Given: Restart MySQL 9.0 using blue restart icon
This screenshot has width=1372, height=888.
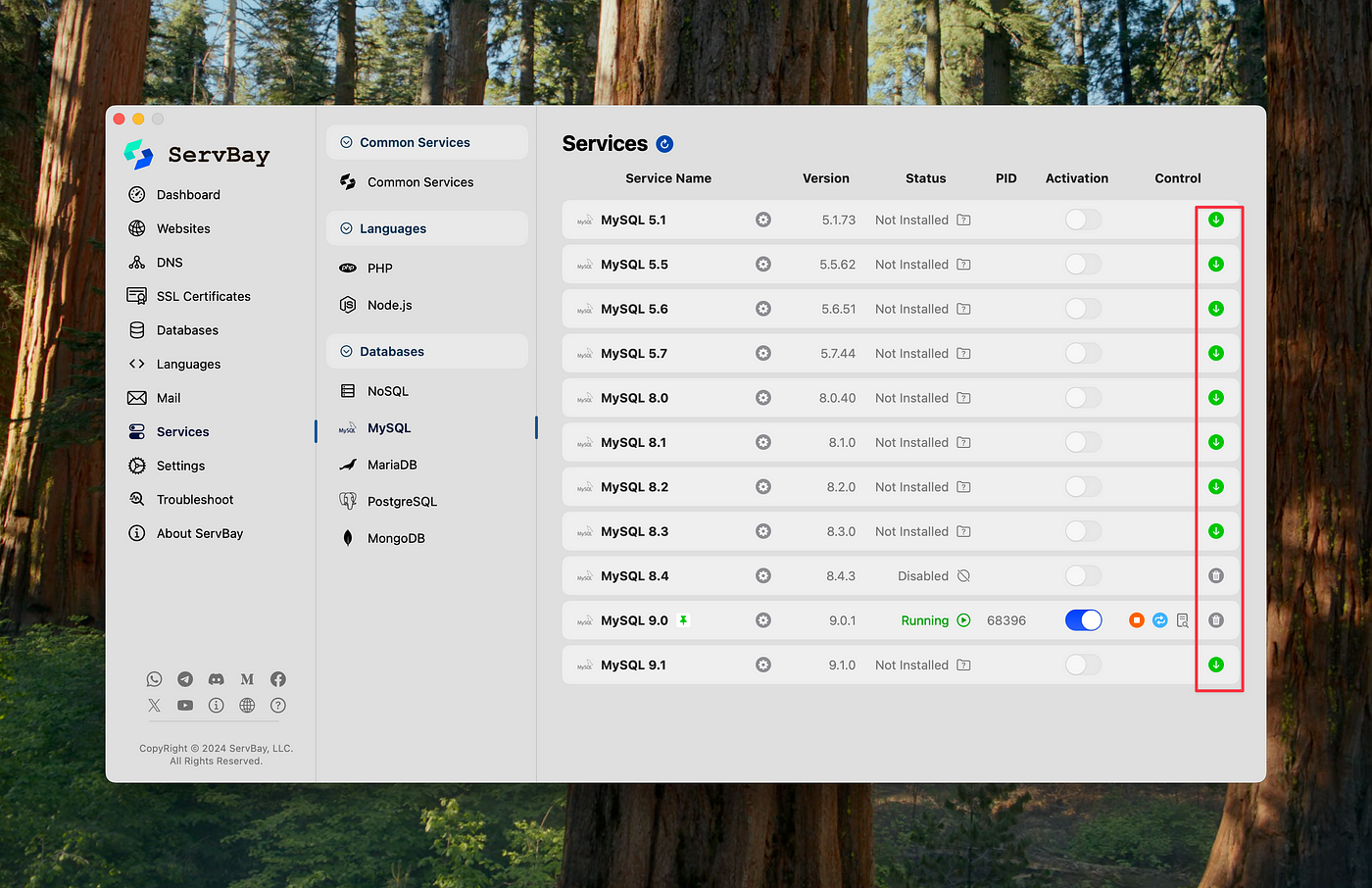Looking at the screenshot, I should tap(1160, 620).
